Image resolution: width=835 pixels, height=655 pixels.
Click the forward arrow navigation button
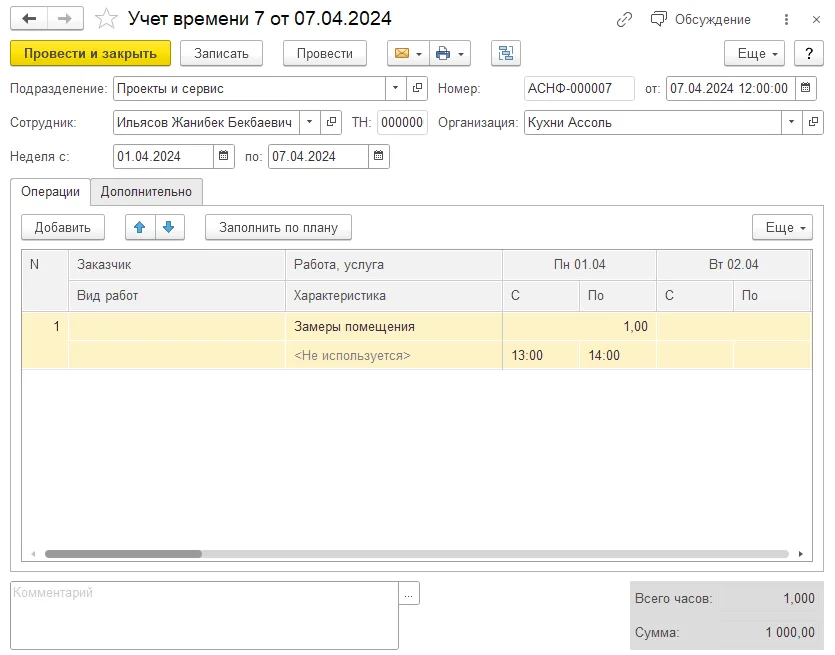pos(65,19)
